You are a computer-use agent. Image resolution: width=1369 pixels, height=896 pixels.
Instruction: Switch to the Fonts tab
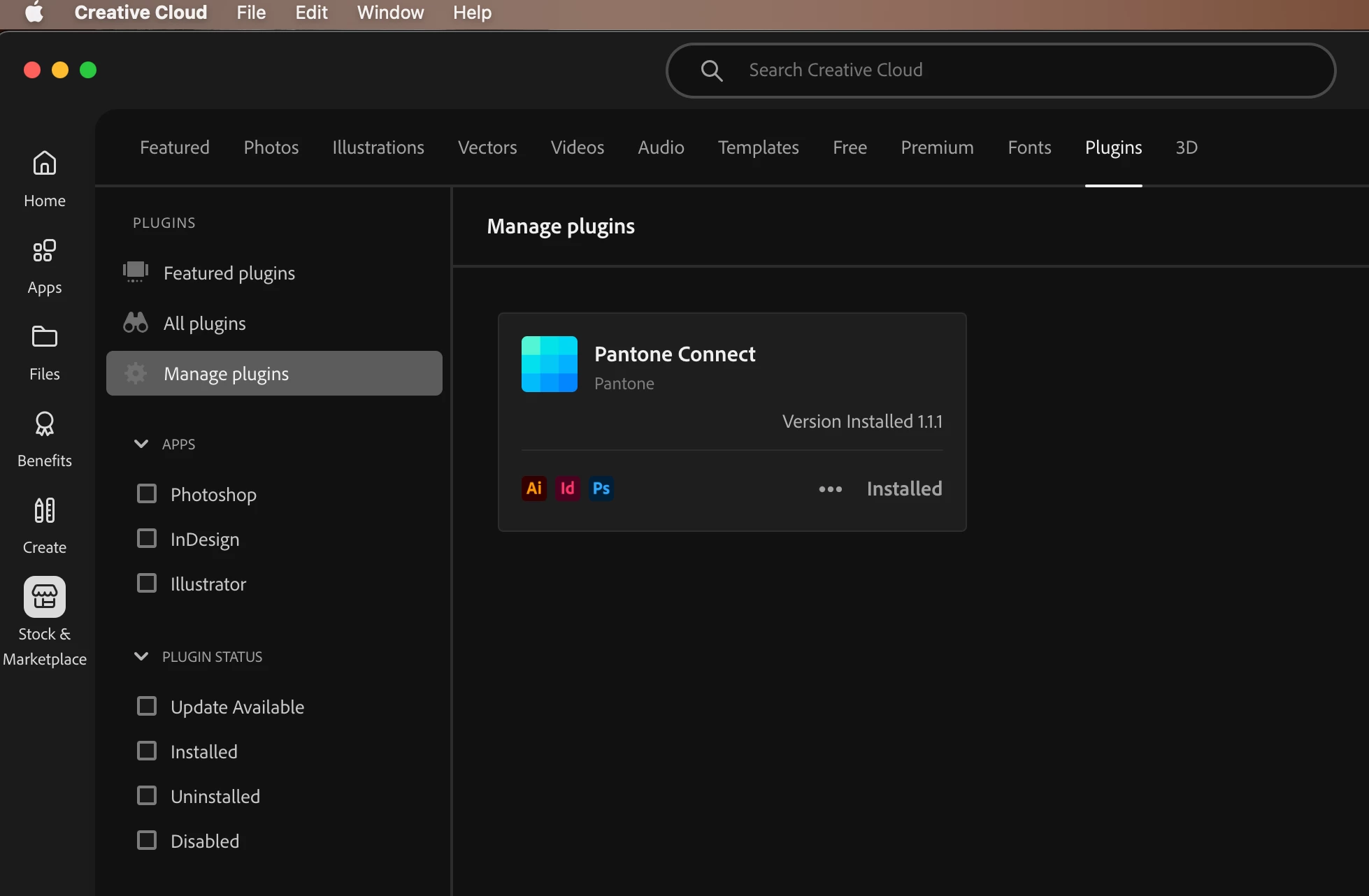click(1029, 147)
